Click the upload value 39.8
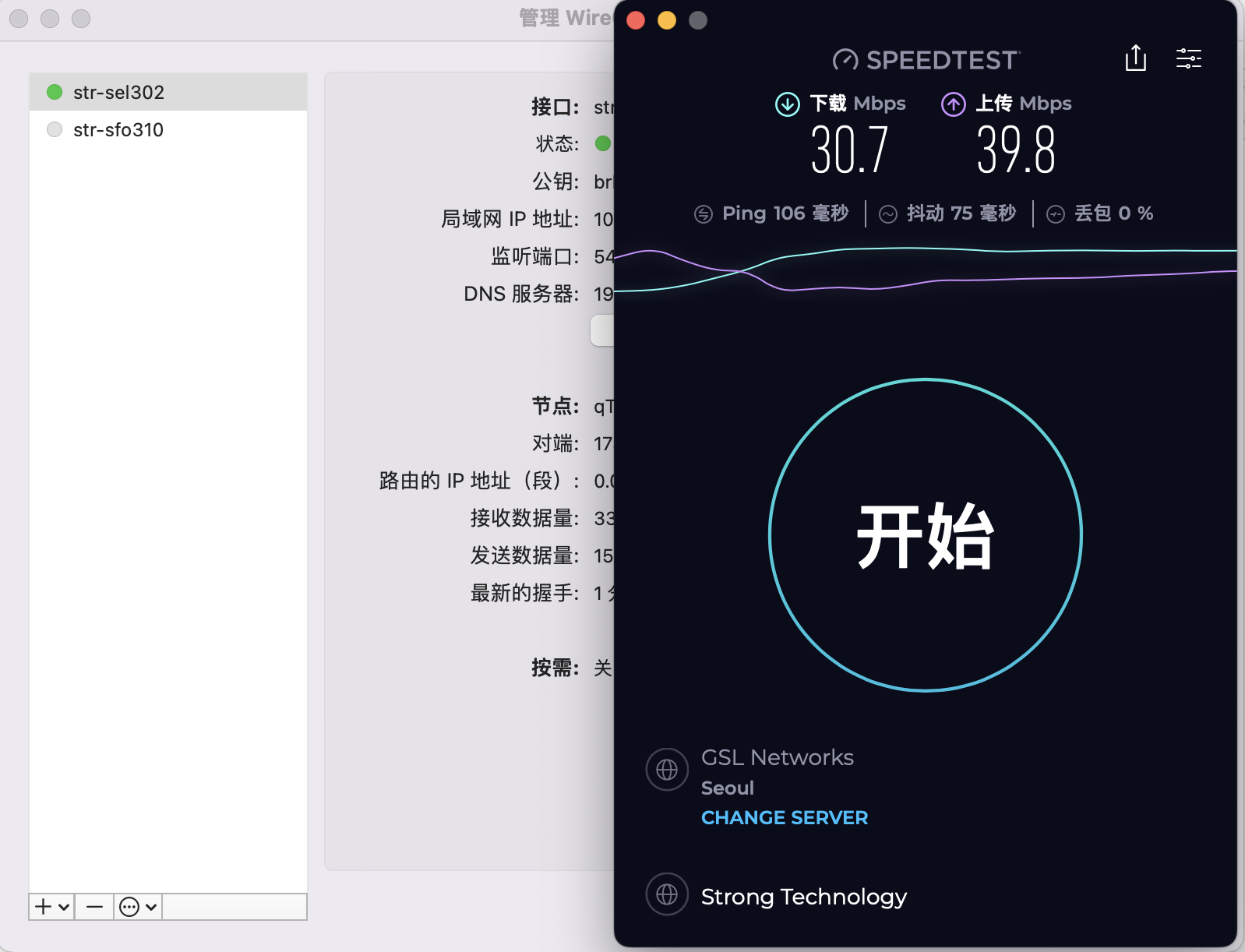 point(1017,150)
